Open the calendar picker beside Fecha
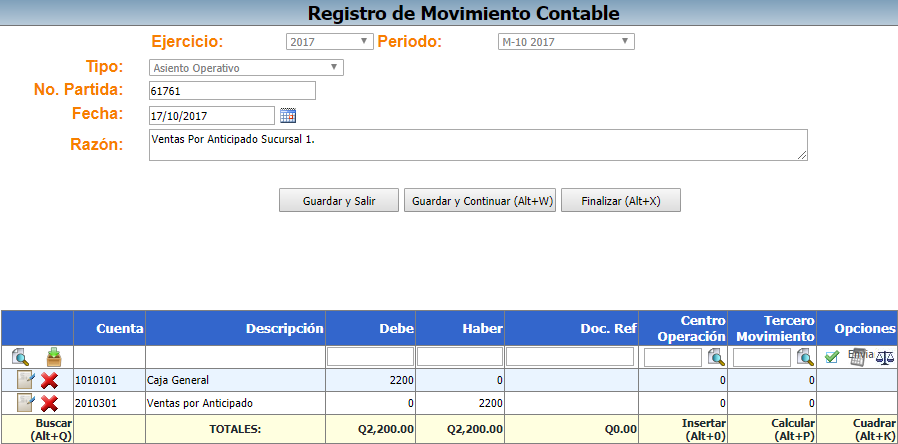The image size is (898, 444). (288, 115)
